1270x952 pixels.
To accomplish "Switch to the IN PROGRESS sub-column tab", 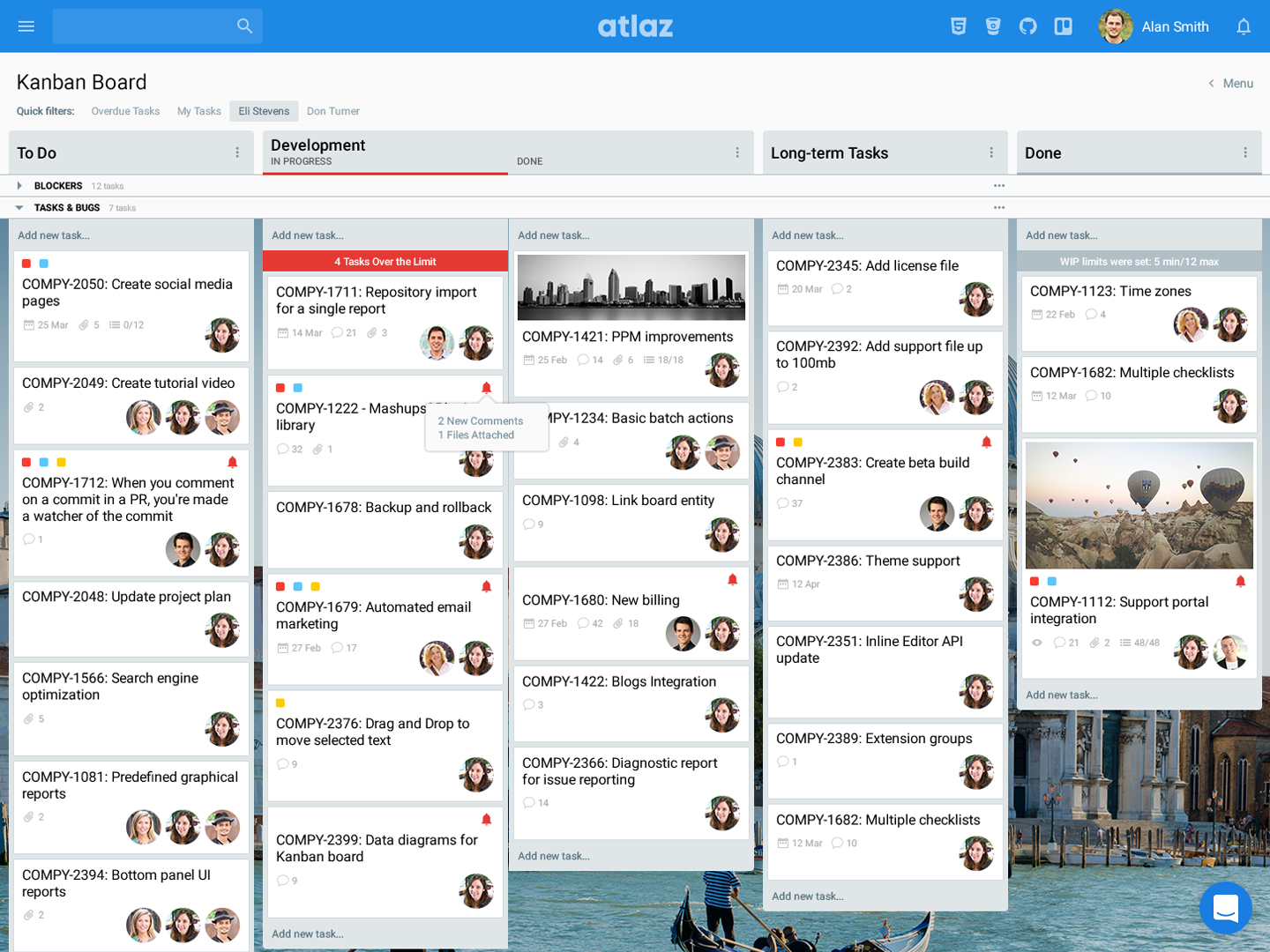I will click(302, 161).
